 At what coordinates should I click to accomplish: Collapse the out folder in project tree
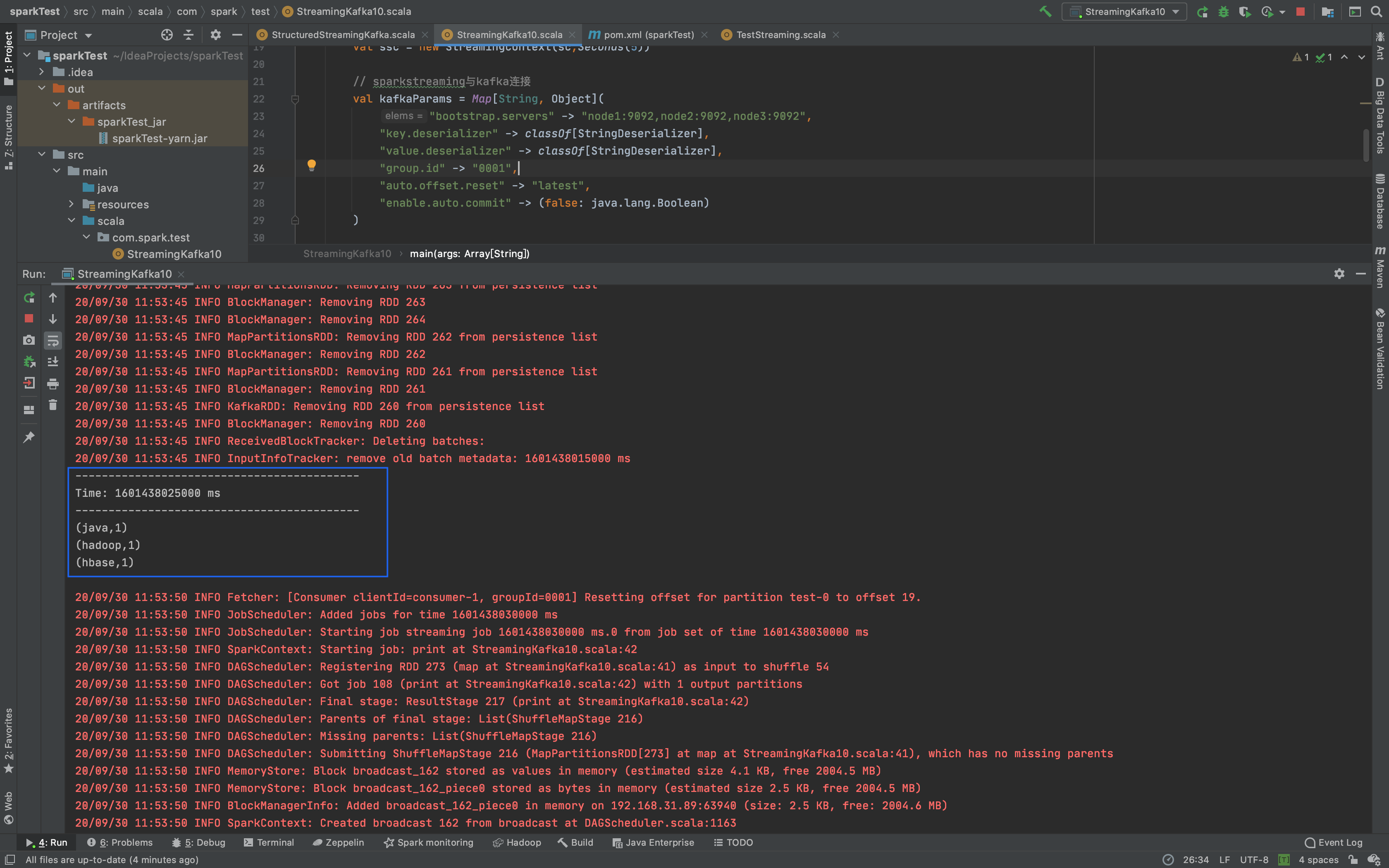click(41, 88)
